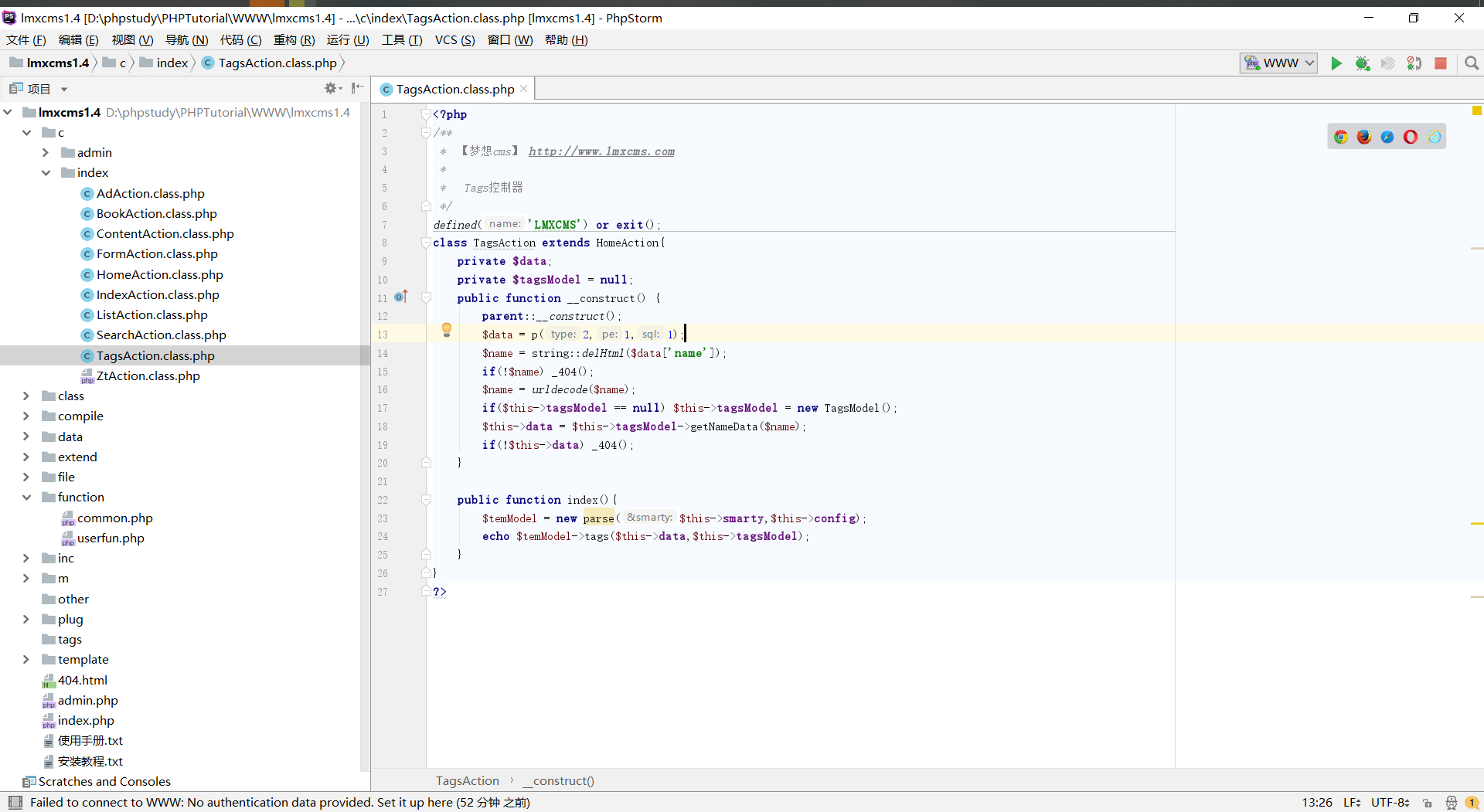Open the inspector (Hector) icon in status bar

point(1451,803)
